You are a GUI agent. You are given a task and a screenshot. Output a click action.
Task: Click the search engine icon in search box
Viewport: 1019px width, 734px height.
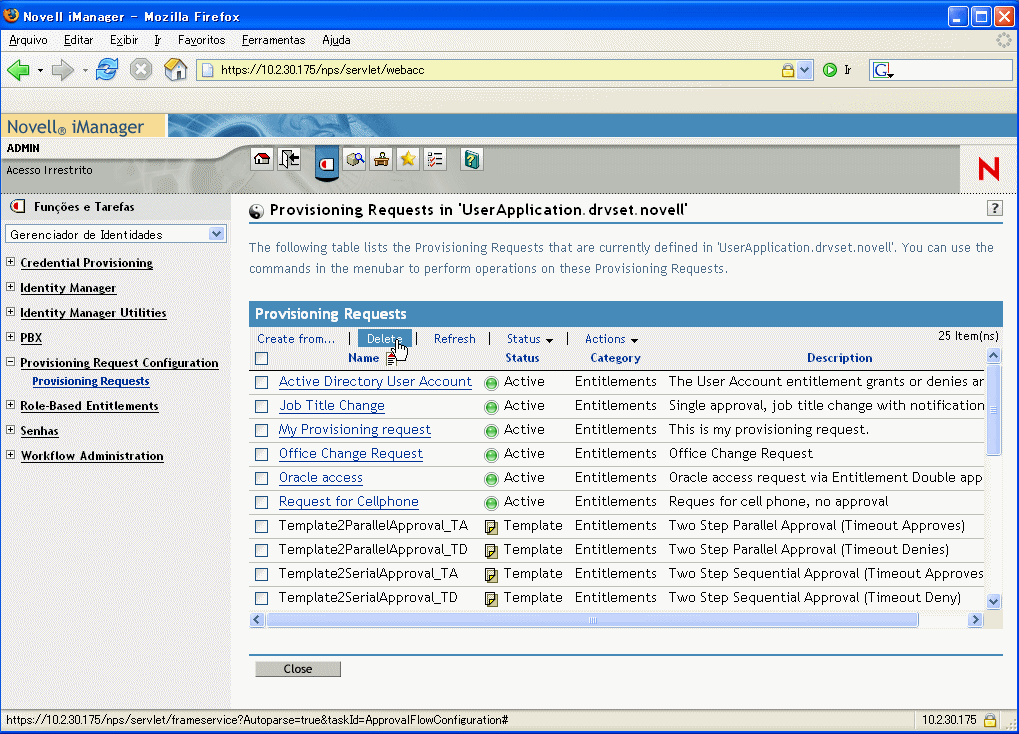(x=882, y=70)
